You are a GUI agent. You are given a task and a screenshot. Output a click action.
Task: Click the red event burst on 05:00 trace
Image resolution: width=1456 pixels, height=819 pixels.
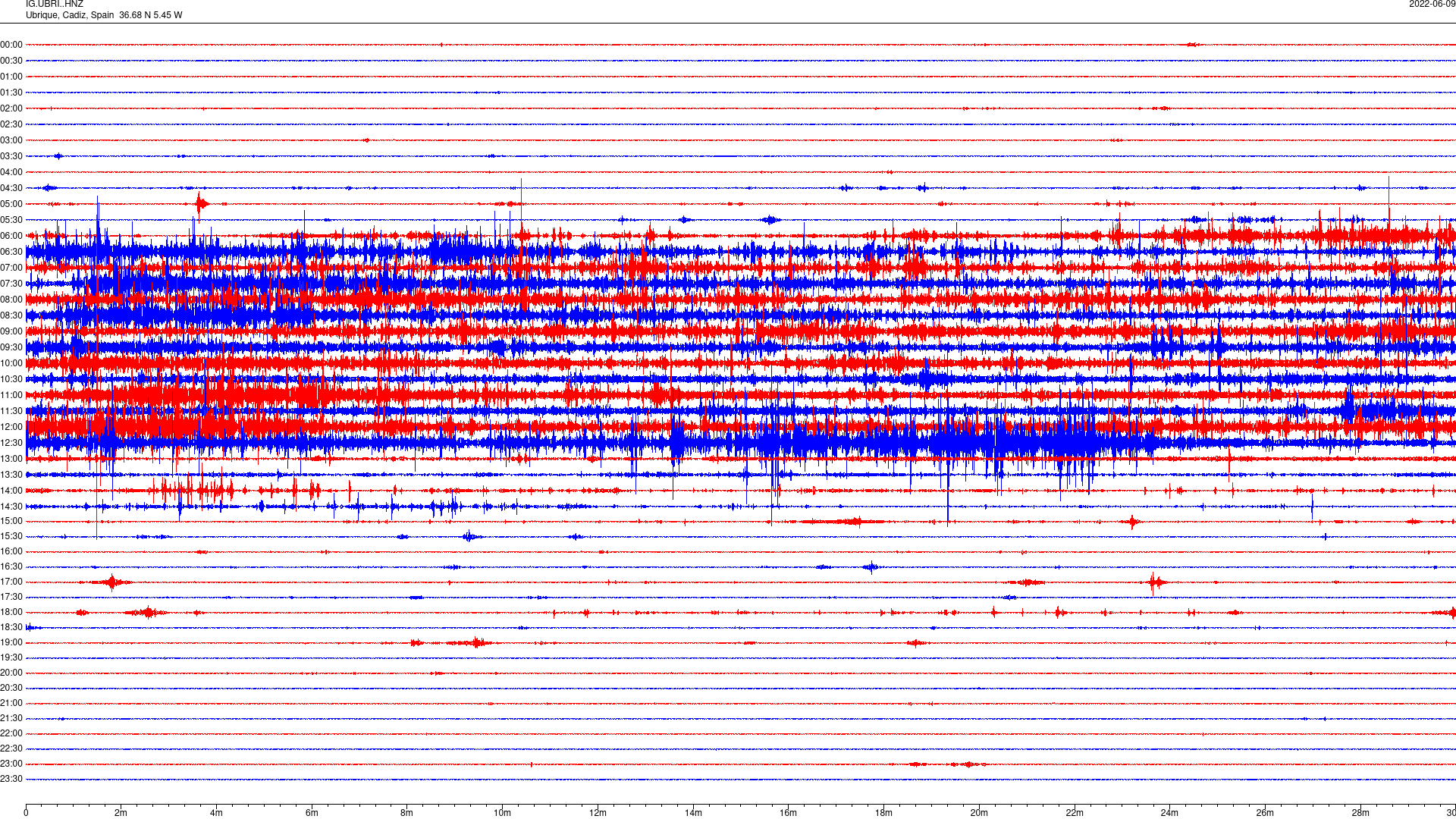pos(201,203)
